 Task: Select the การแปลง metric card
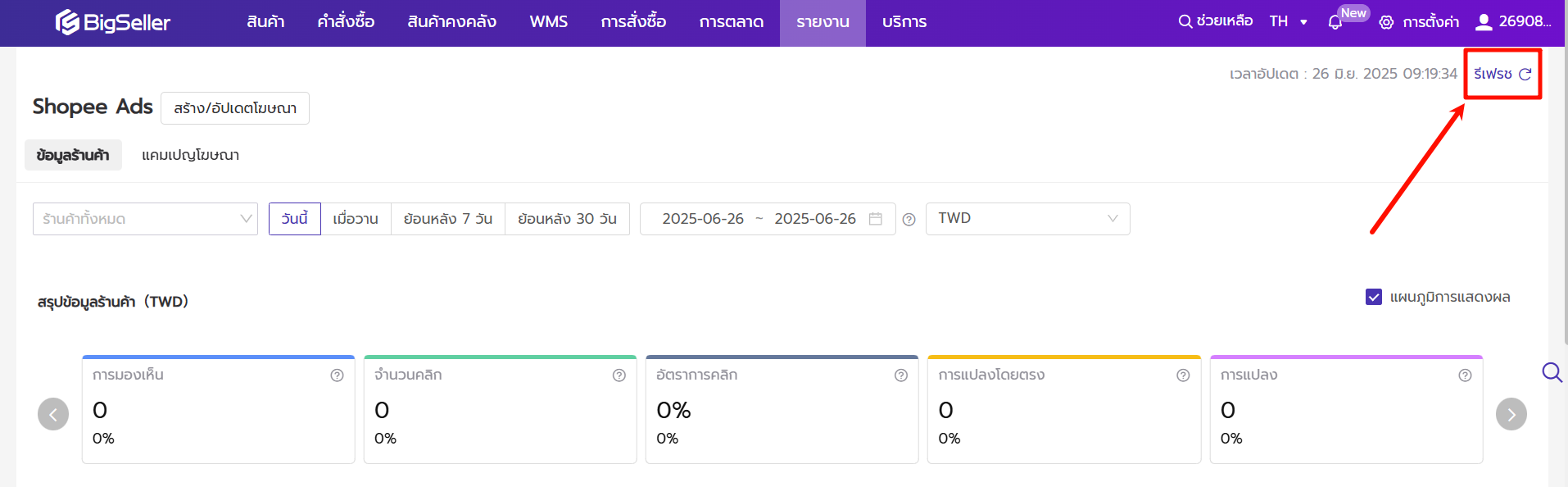click(1346, 409)
